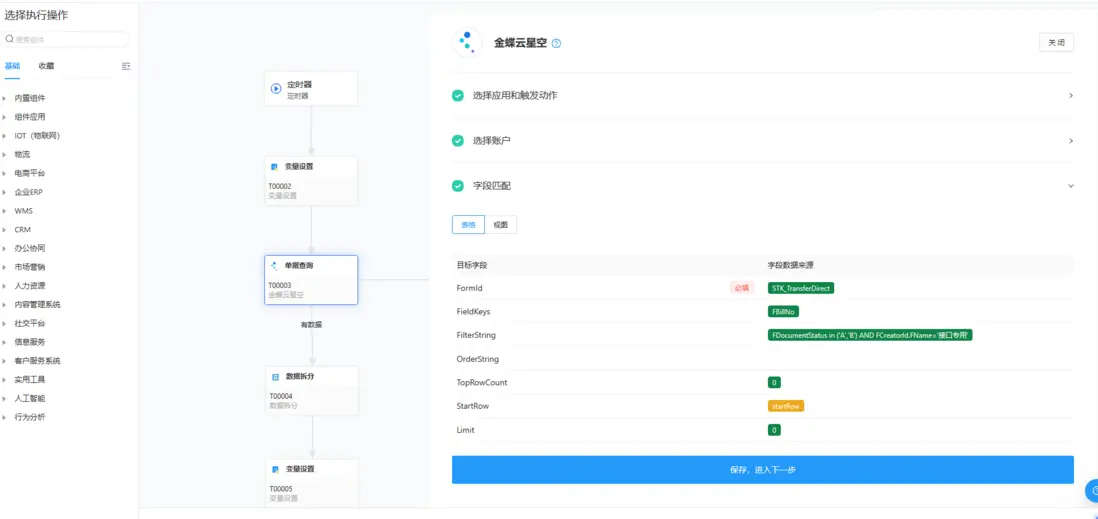Select the 数据拆分 T00004 workflow node
Image resolution: width=1098 pixels, height=519 pixels.
point(312,390)
